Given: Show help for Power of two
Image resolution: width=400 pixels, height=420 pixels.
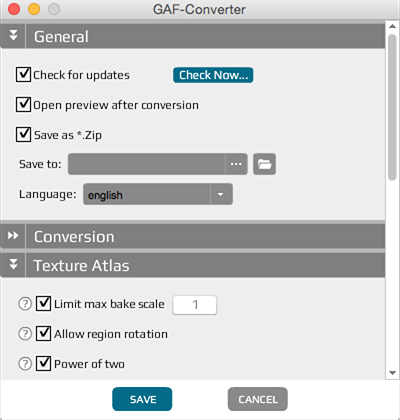Looking at the screenshot, I should pyautogui.click(x=25, y=364).
